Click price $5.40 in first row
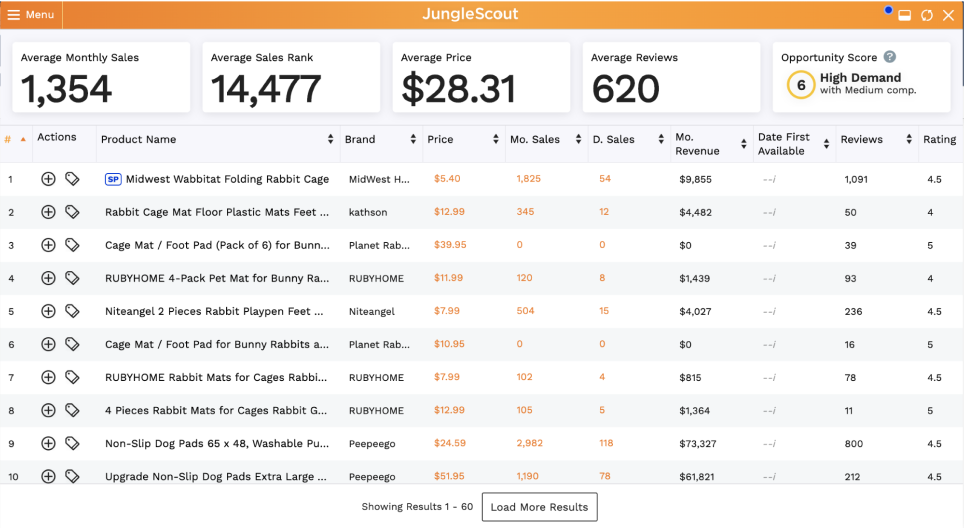The image size is (964, 528). tap(447, 179)
